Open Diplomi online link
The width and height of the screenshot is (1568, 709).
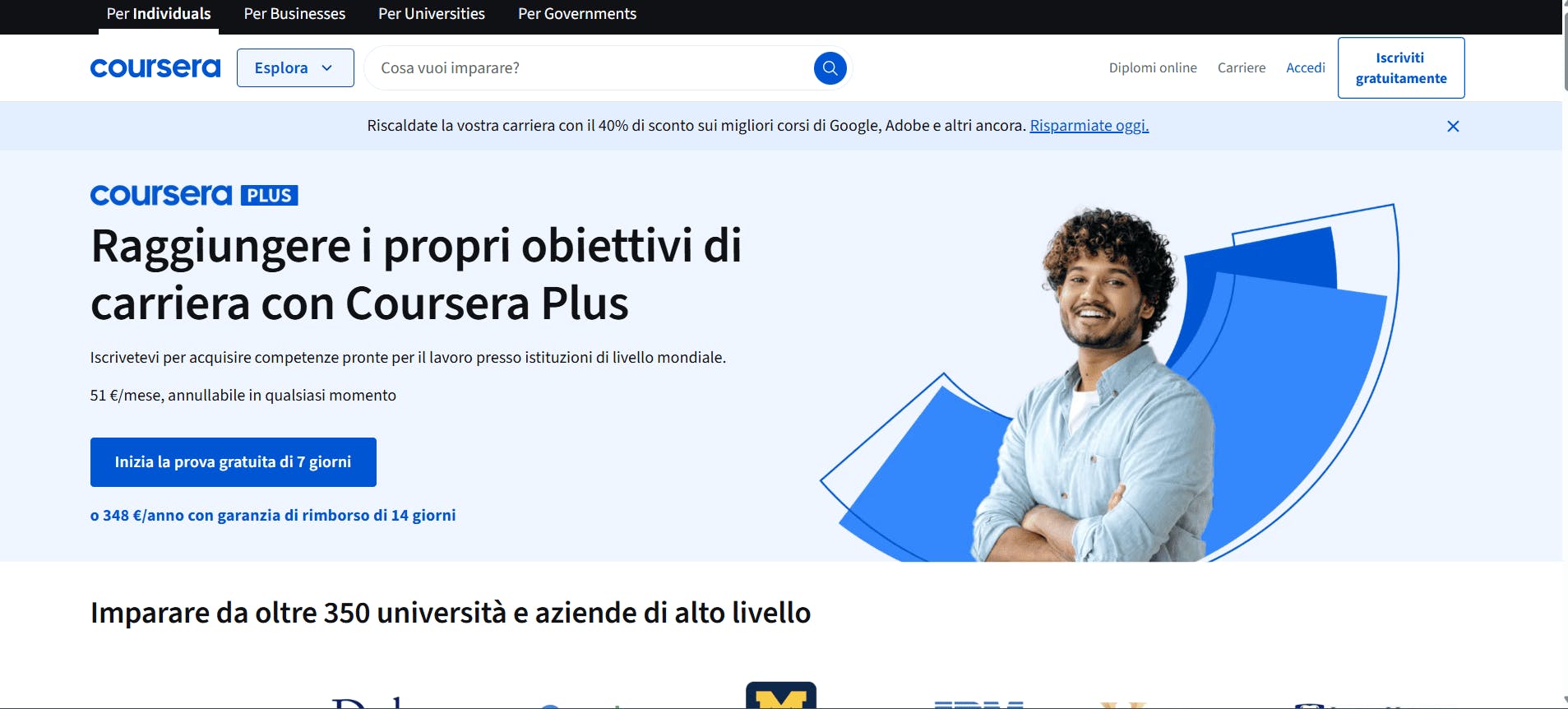1153,67
